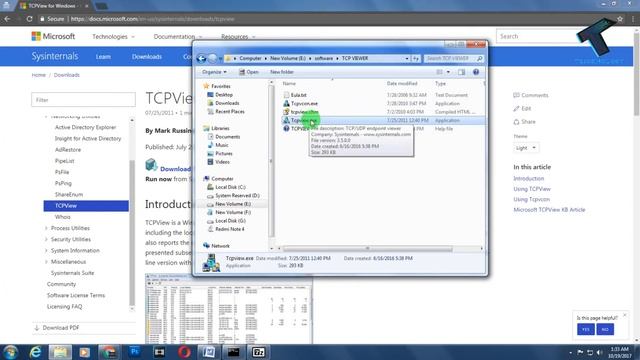Open the Downloads tab on Sysinternals bar
The height and width of the screenshot is (360, 640).
pyautogui.click(x=147, y=57)
